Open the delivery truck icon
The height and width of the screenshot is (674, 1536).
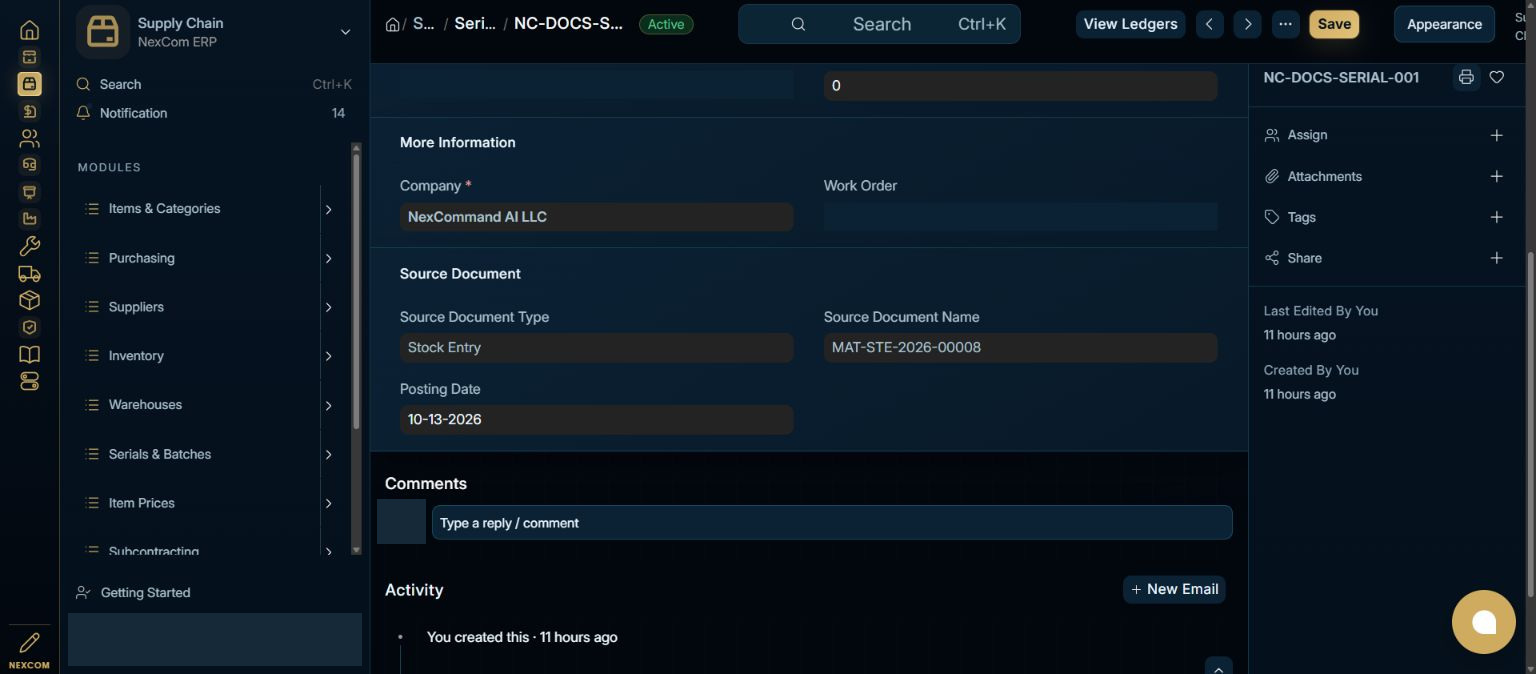point(29,273)
